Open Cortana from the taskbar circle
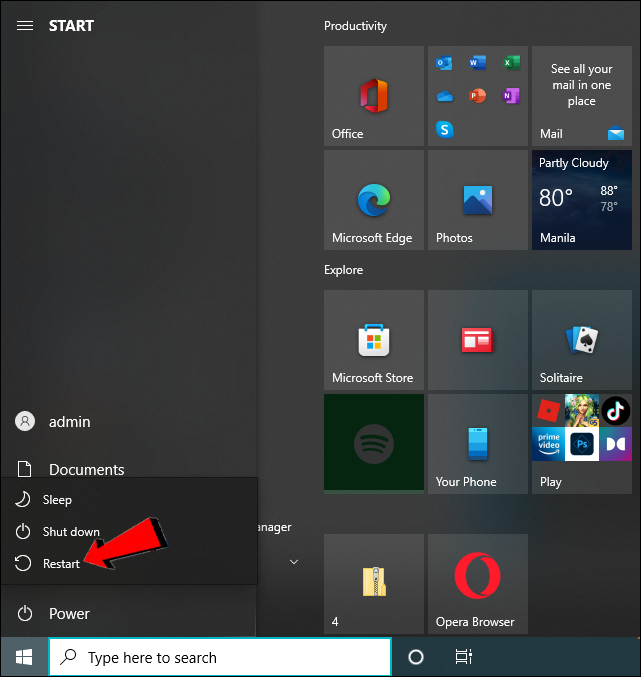Screen dimensions: 641x677 416,657
